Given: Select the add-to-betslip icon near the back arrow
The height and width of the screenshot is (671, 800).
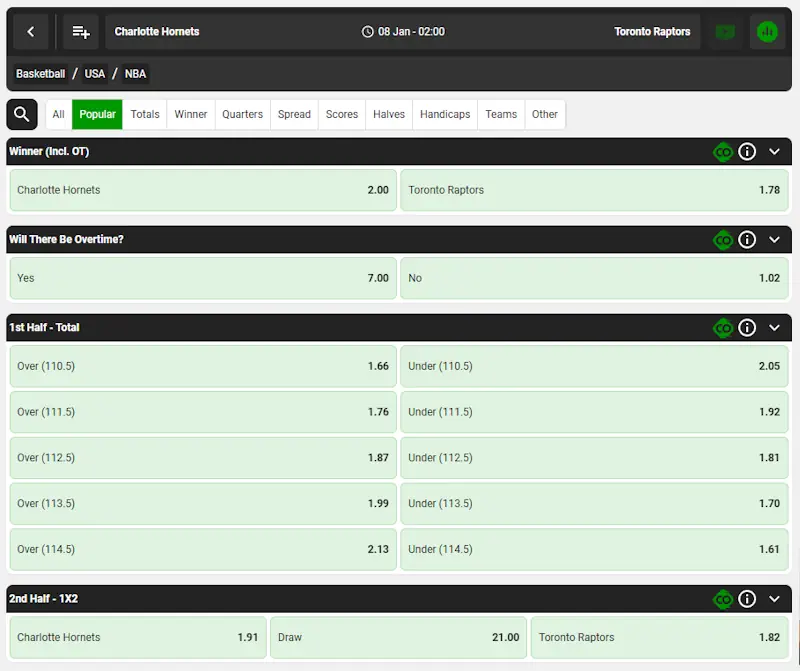Looking at the screenshot, I should coord(80,31).
